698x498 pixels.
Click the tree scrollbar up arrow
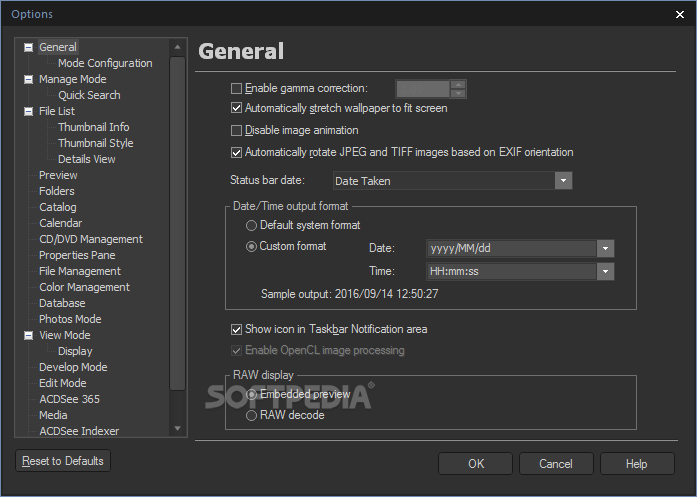coord(178,47)
